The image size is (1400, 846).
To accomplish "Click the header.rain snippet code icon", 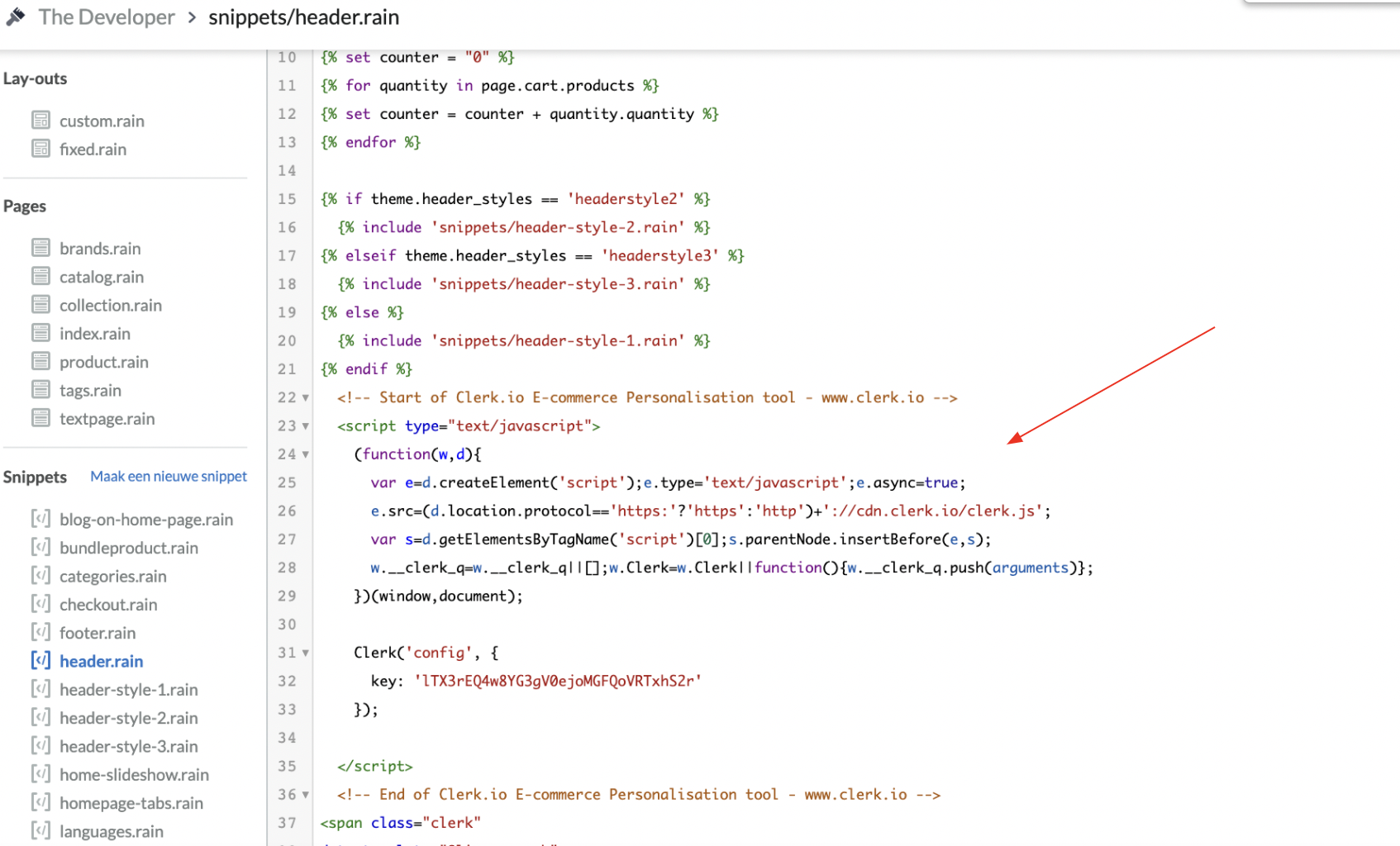I will coord(40,661).
